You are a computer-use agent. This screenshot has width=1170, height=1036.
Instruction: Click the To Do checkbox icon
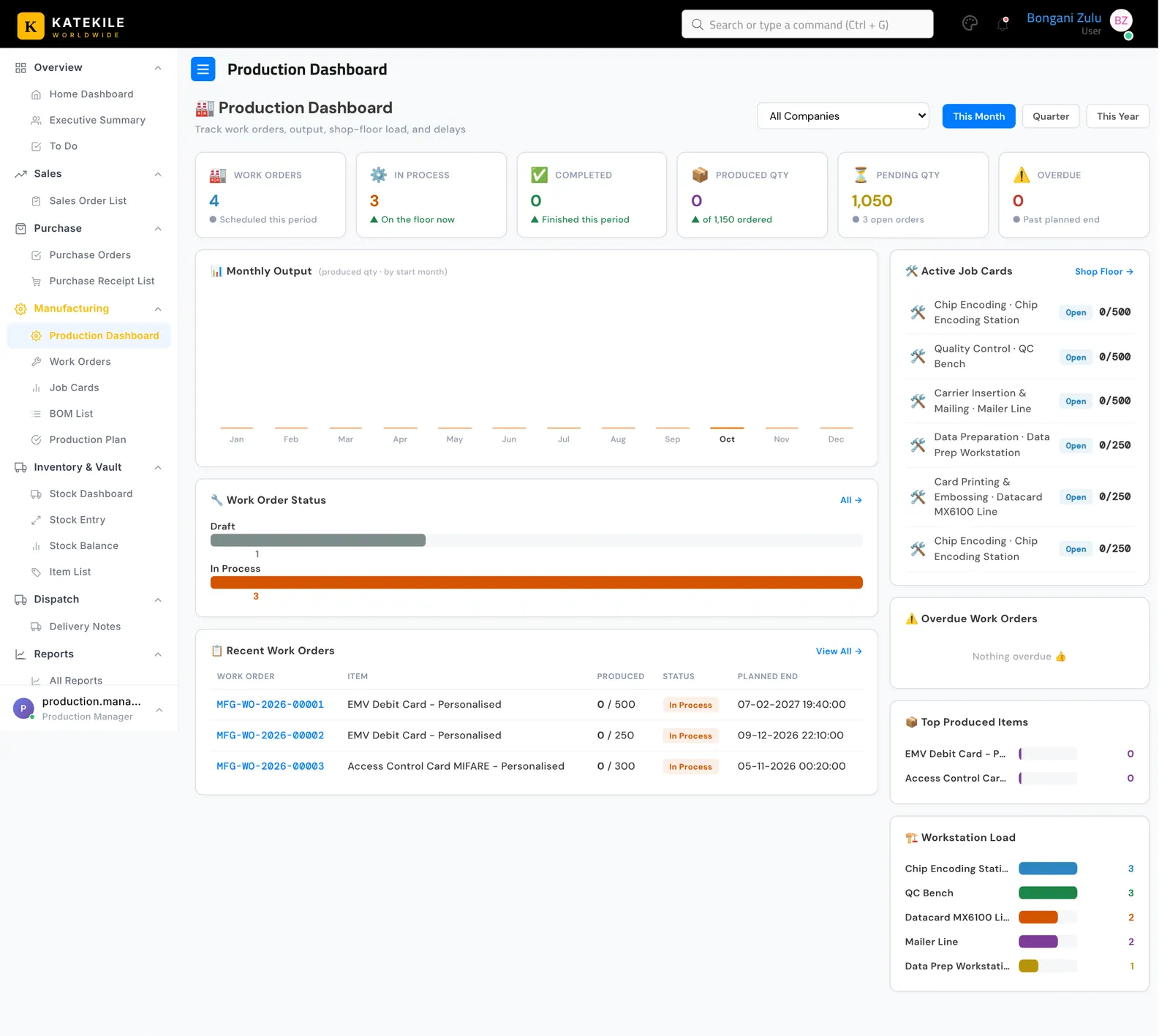pos(36,146)
